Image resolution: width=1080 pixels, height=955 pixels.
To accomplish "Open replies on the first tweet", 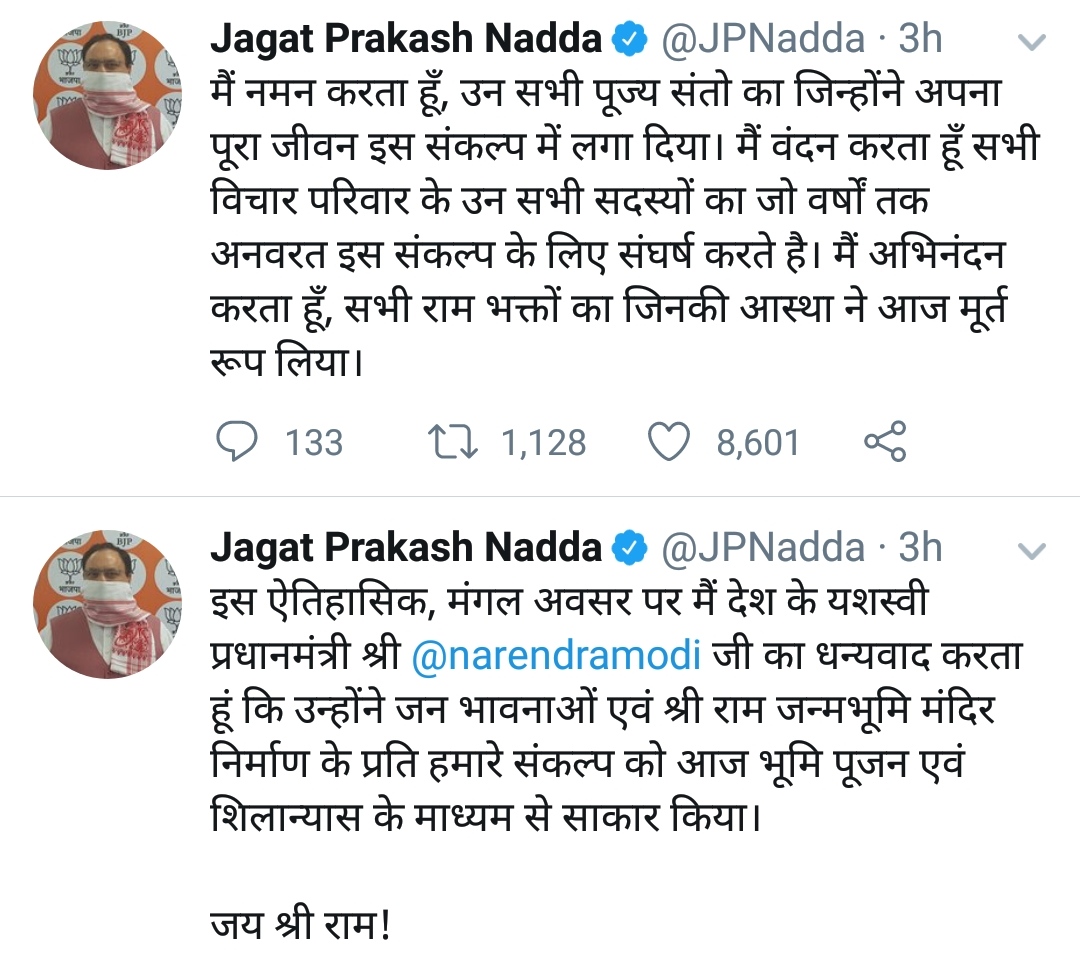I will tap(237, 441).
